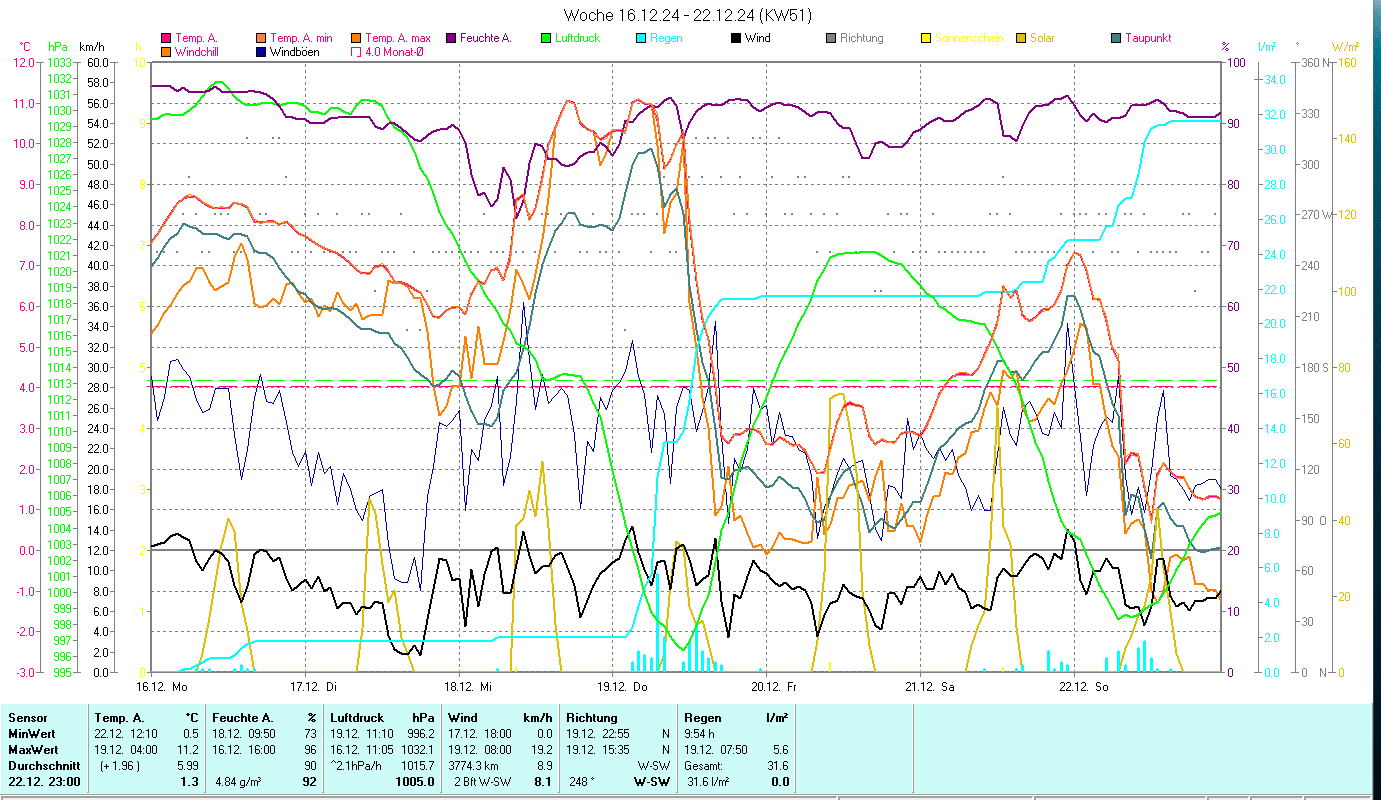Click the "19.12. Do" date marker
The width and height of the screenshot is (1381, 800).
coord(622,687)
